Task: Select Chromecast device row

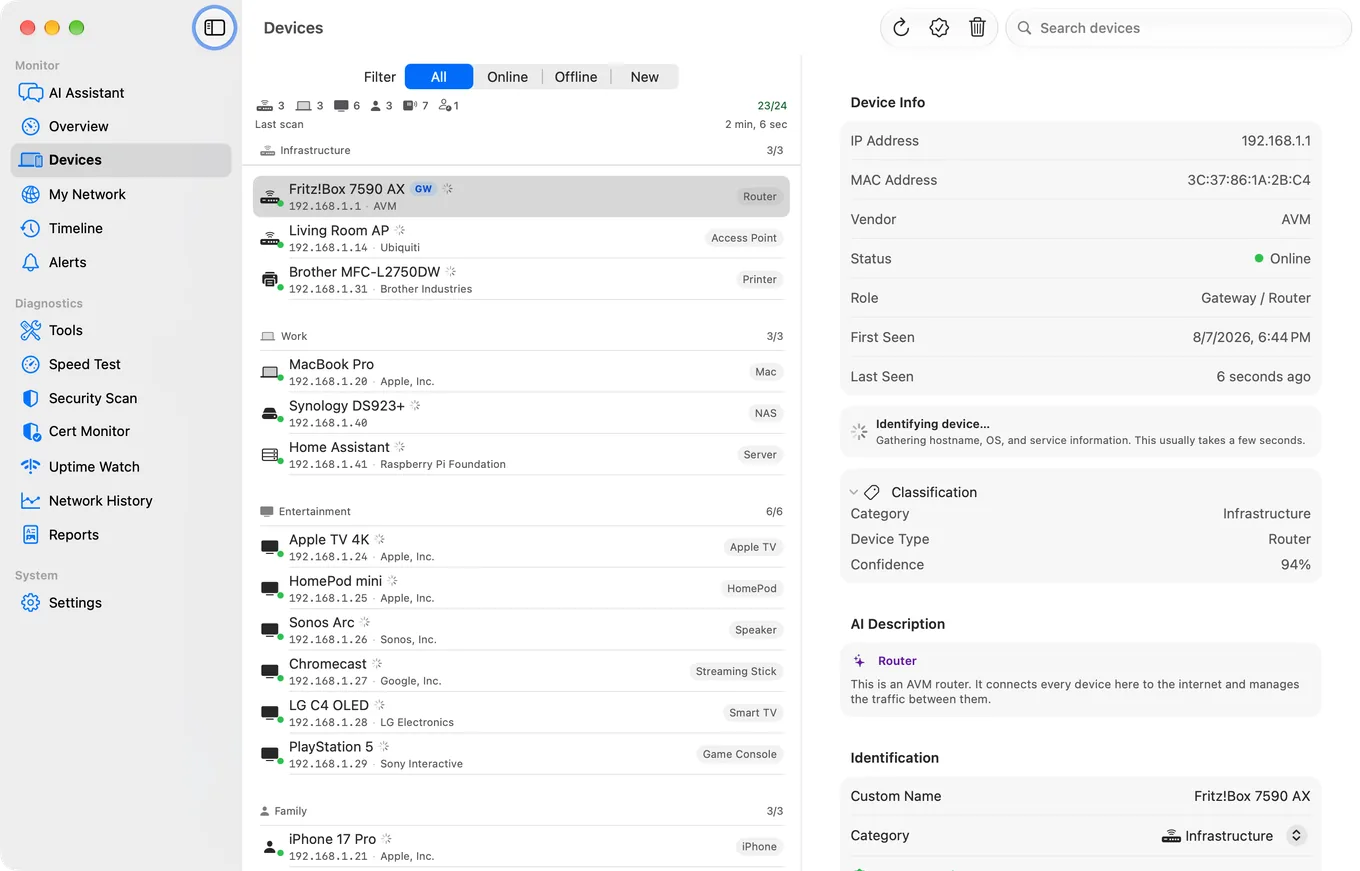Action: coord(521,671)
